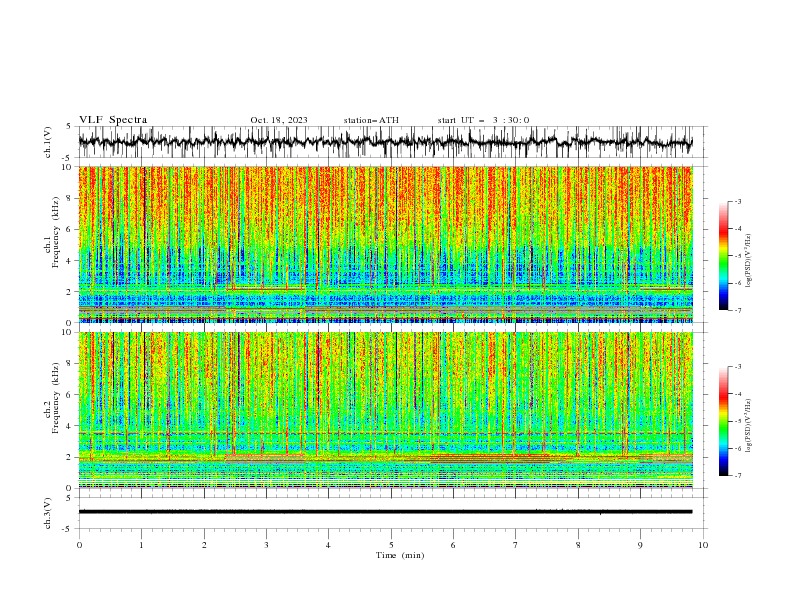792x612 pixels.
Task: Click the date "Oct. 18, 2023"
Action: tap(279, 120)
